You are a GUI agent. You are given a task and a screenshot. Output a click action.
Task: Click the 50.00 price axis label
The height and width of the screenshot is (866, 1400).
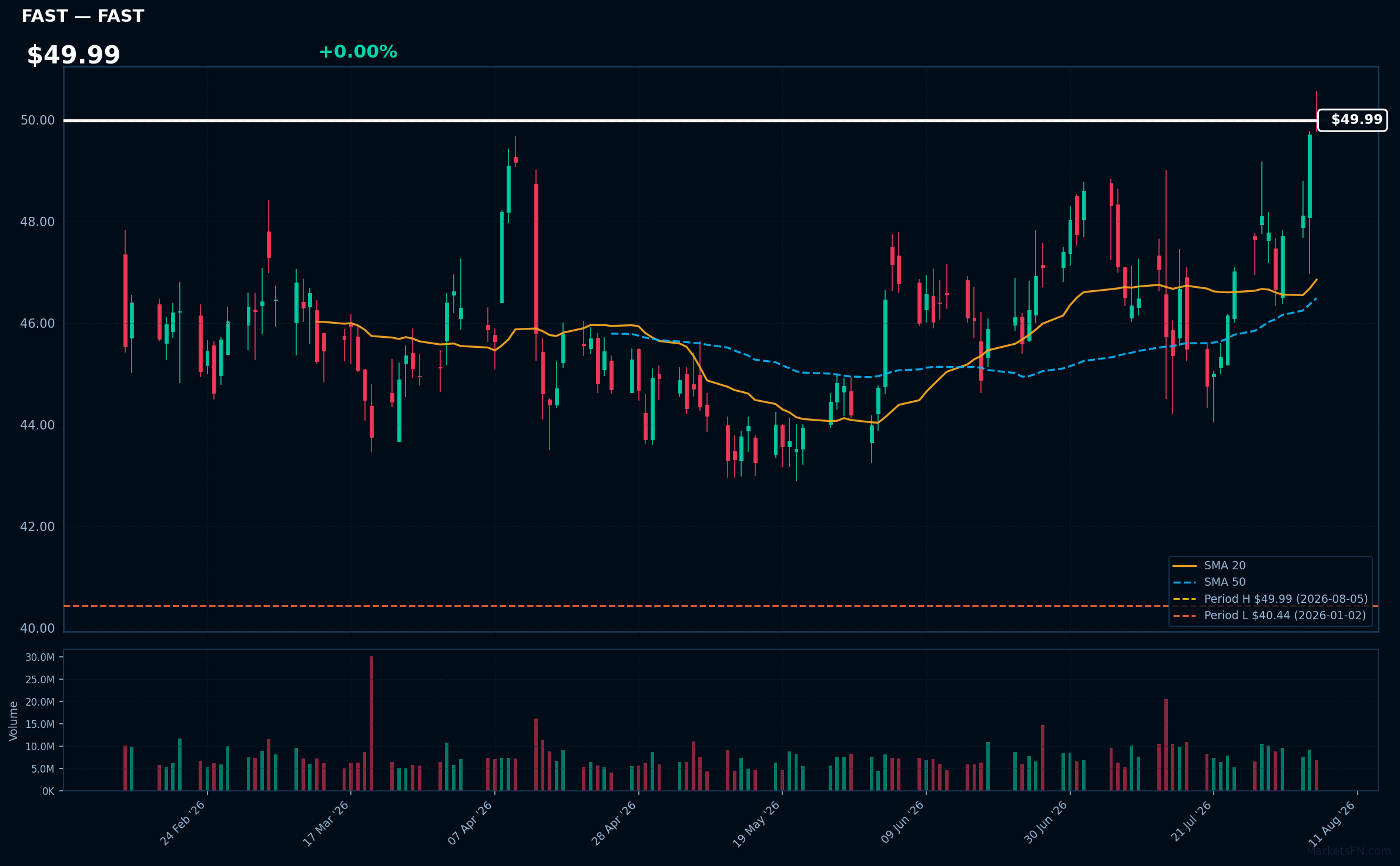coord(38,120)
